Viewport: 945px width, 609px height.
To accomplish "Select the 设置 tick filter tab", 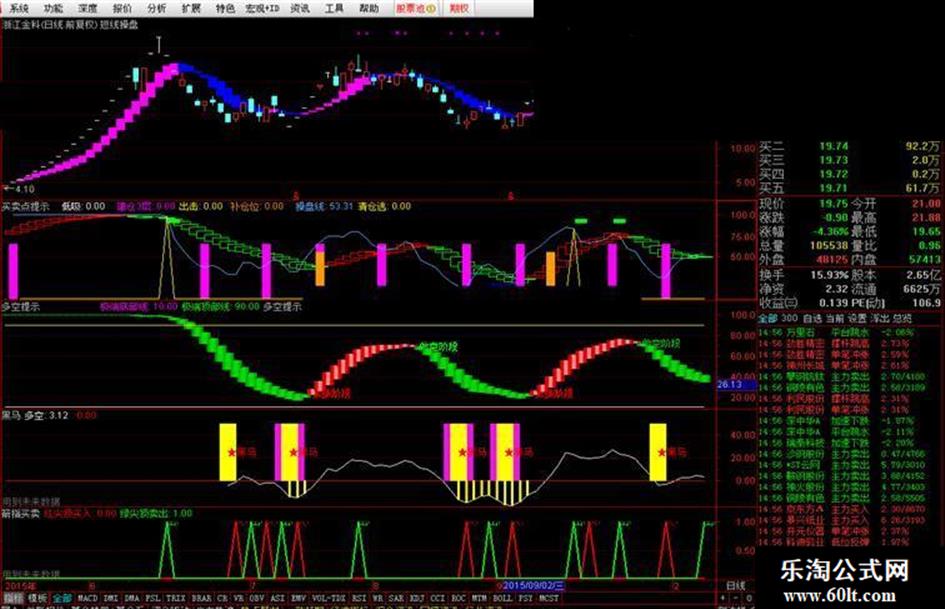I will [x=857, y=318].
